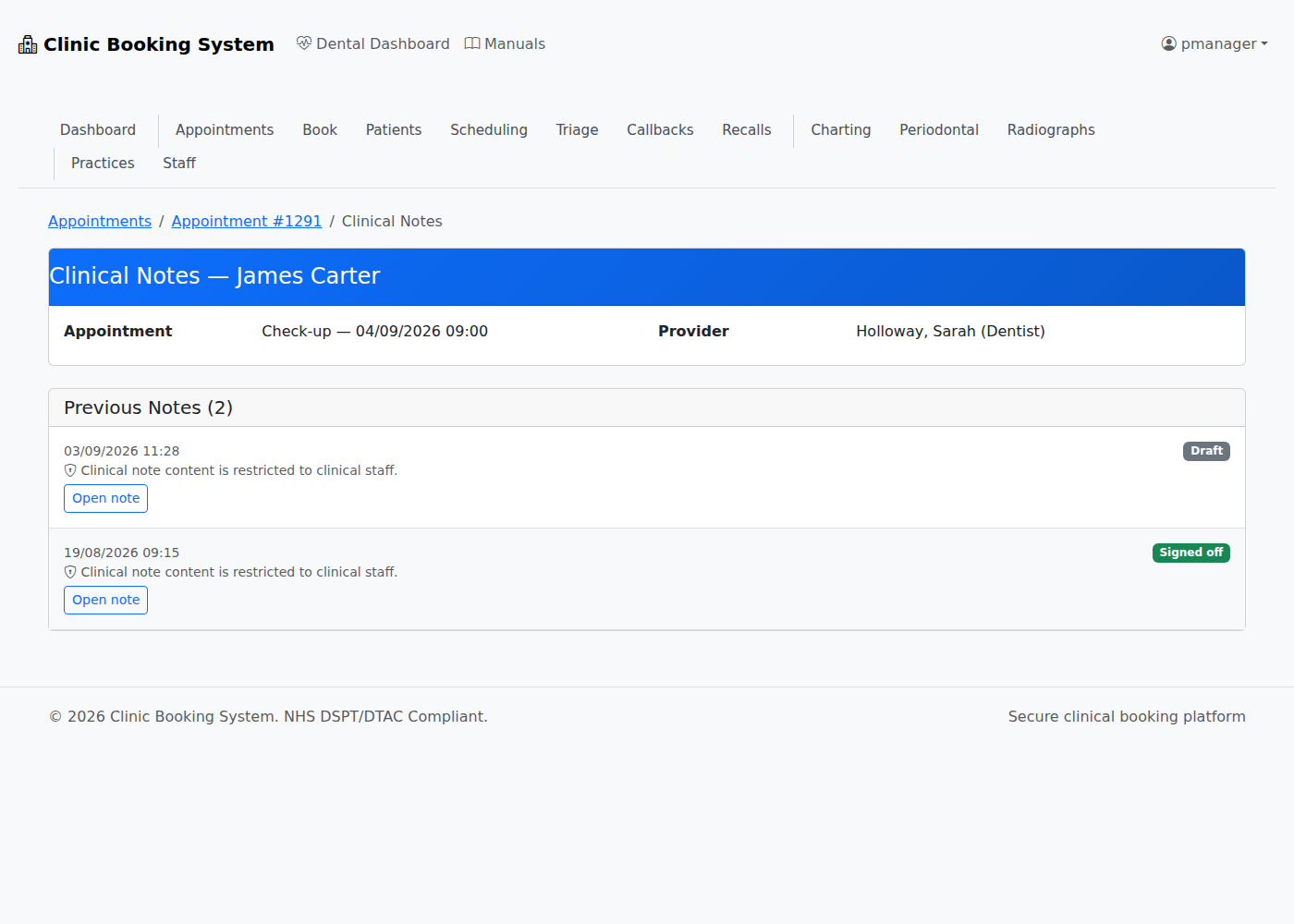Go to the Callbacks tab
This screenshot has width=1294, height=924.
(x=660, y=129)
